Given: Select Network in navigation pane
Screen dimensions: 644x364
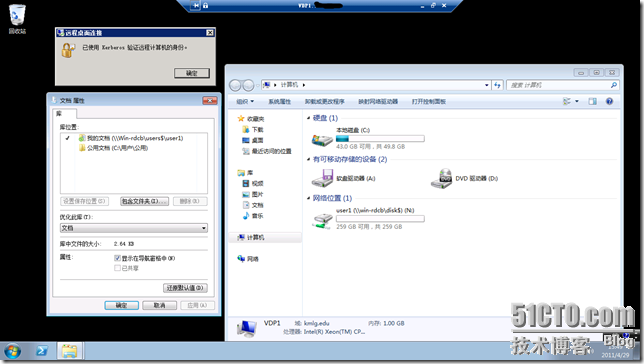Looking at the screenshot, I should [x=248, y=259].
